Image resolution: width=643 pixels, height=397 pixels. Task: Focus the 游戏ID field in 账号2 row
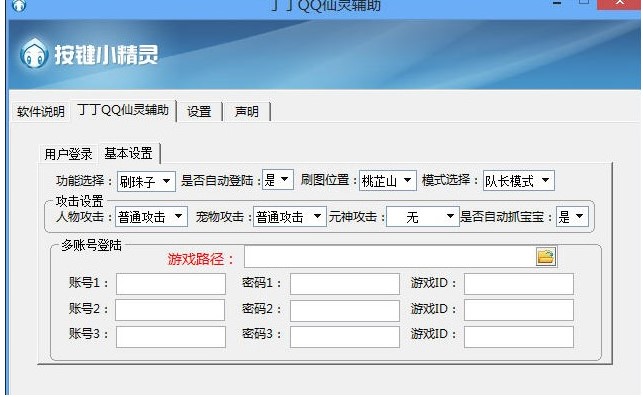coord(519,310)
